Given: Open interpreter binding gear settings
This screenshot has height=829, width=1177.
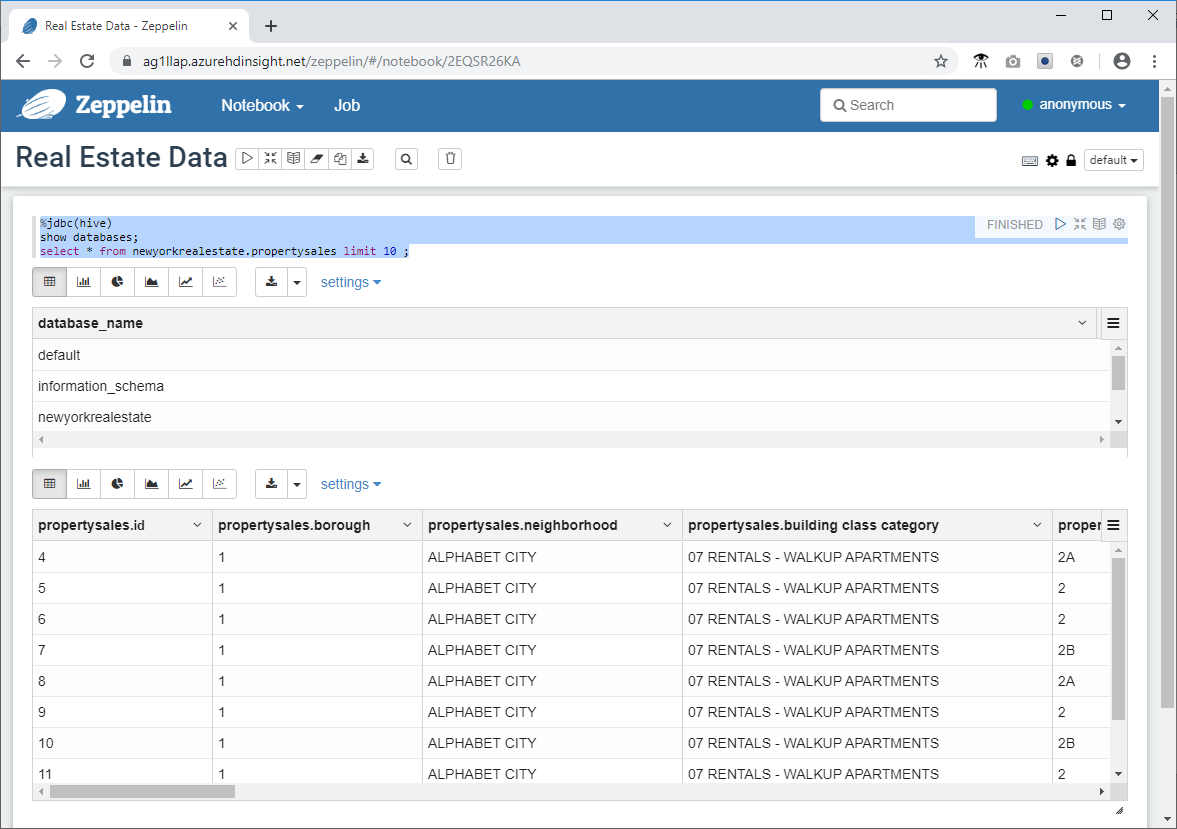Looking at the screenshot, I should (x=1052, y=161).
